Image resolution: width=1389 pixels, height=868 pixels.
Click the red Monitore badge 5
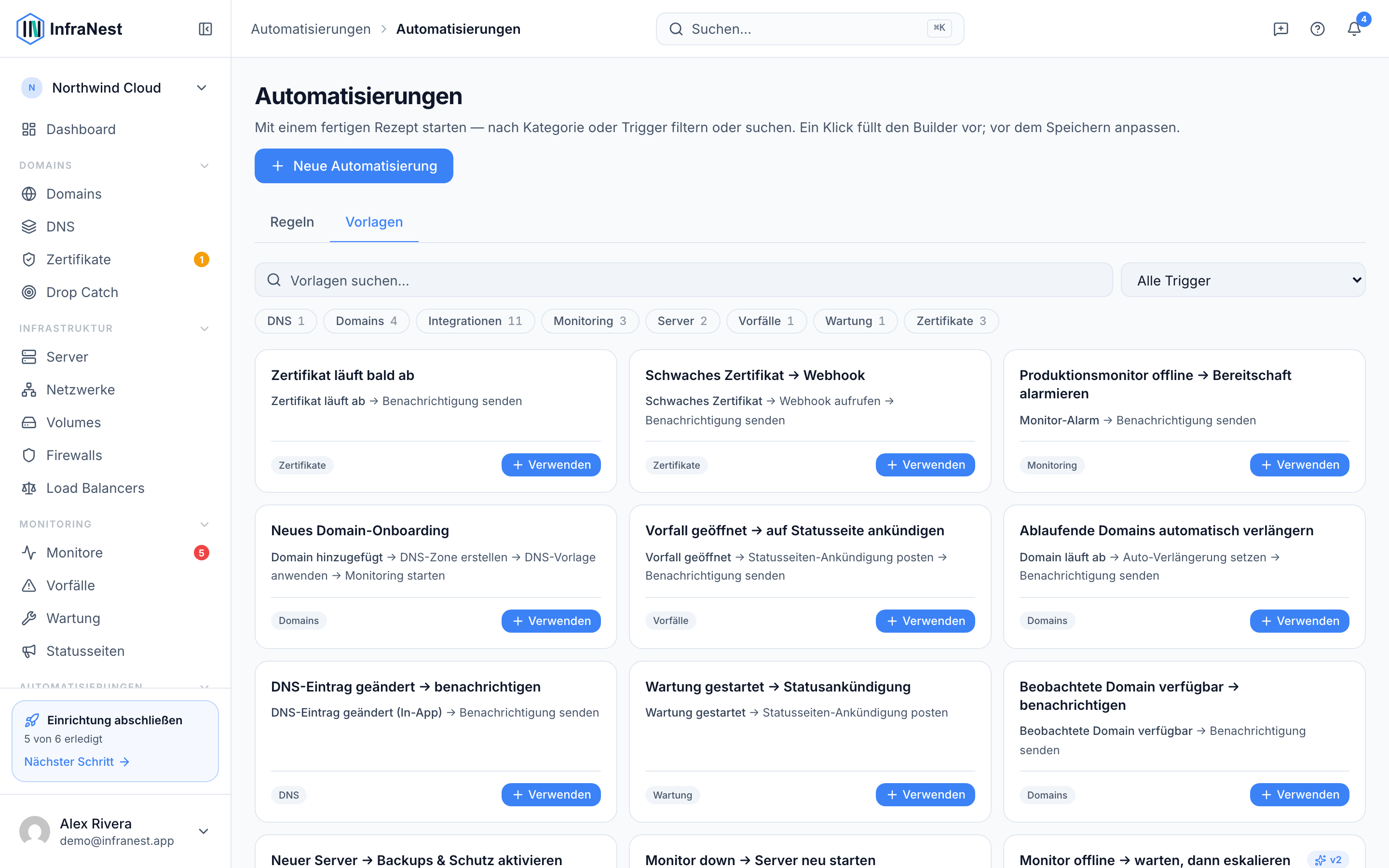tap(202, 553)
